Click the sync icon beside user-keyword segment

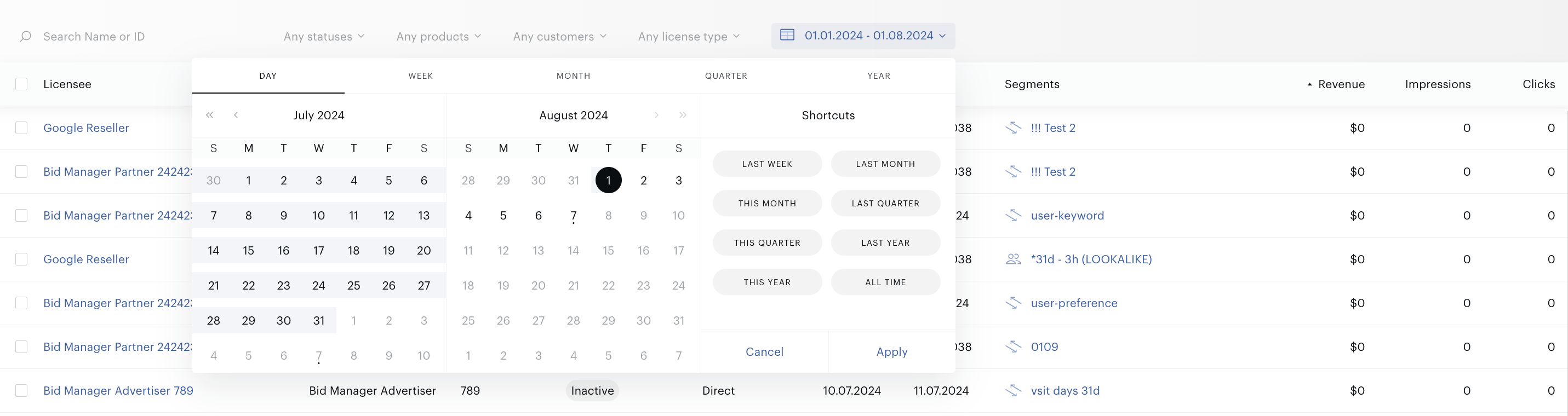coord(1014,215)
